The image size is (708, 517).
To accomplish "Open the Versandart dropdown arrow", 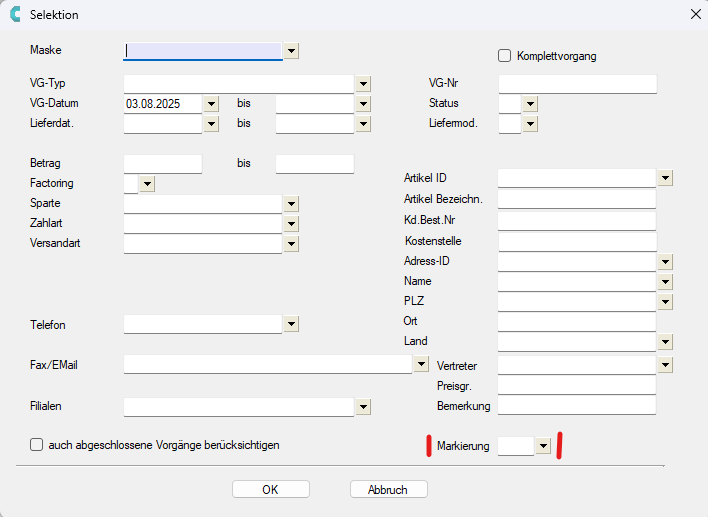I will (292, 244).
